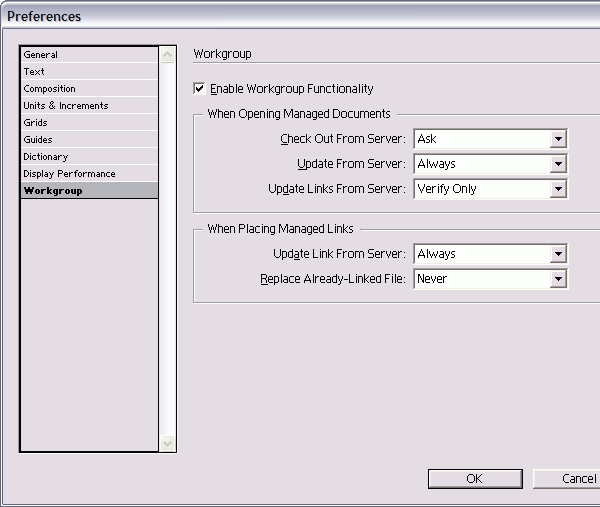This screenshot has width=600, height=507.
Task: Open Display Performance preferences
Action: pyautogui.click(x=69, y=174)
